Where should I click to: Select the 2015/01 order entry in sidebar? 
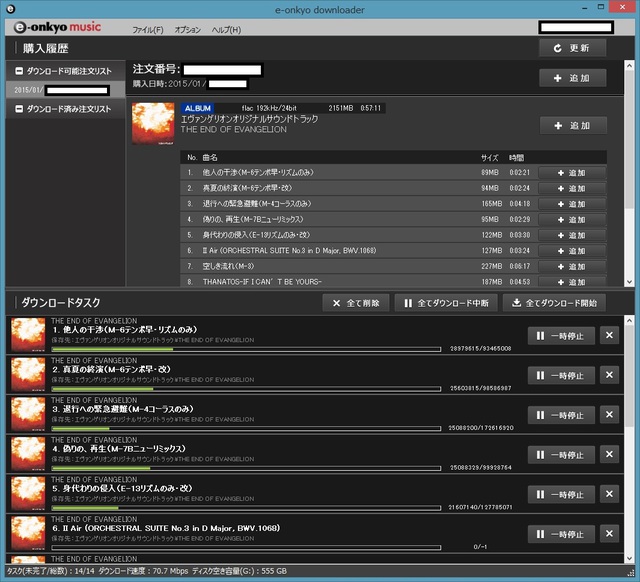coord(64,90)
